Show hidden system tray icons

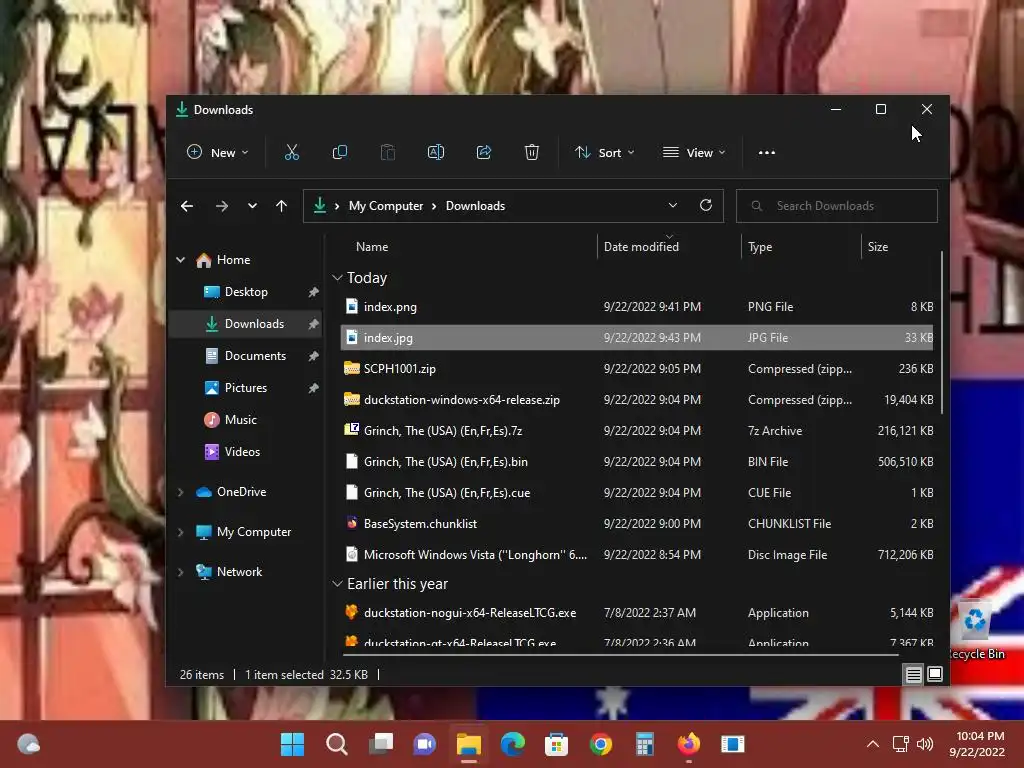[x=872, y=744]
